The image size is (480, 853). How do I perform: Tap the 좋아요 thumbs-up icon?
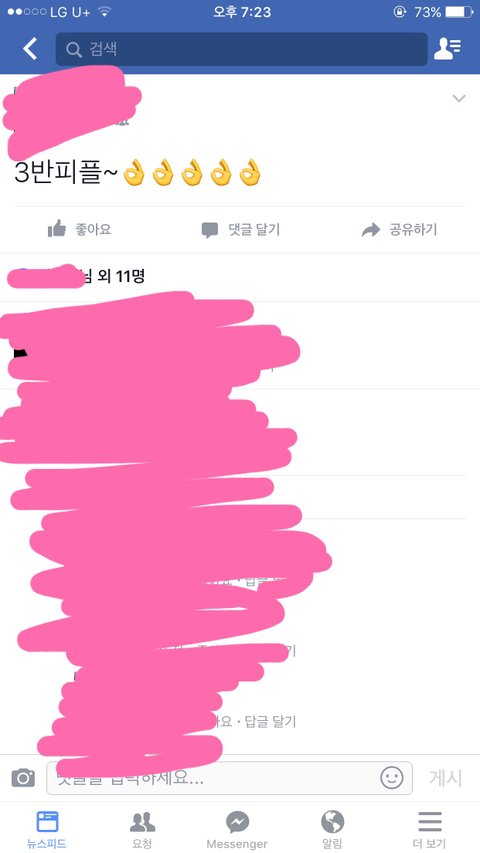point(57,229)
